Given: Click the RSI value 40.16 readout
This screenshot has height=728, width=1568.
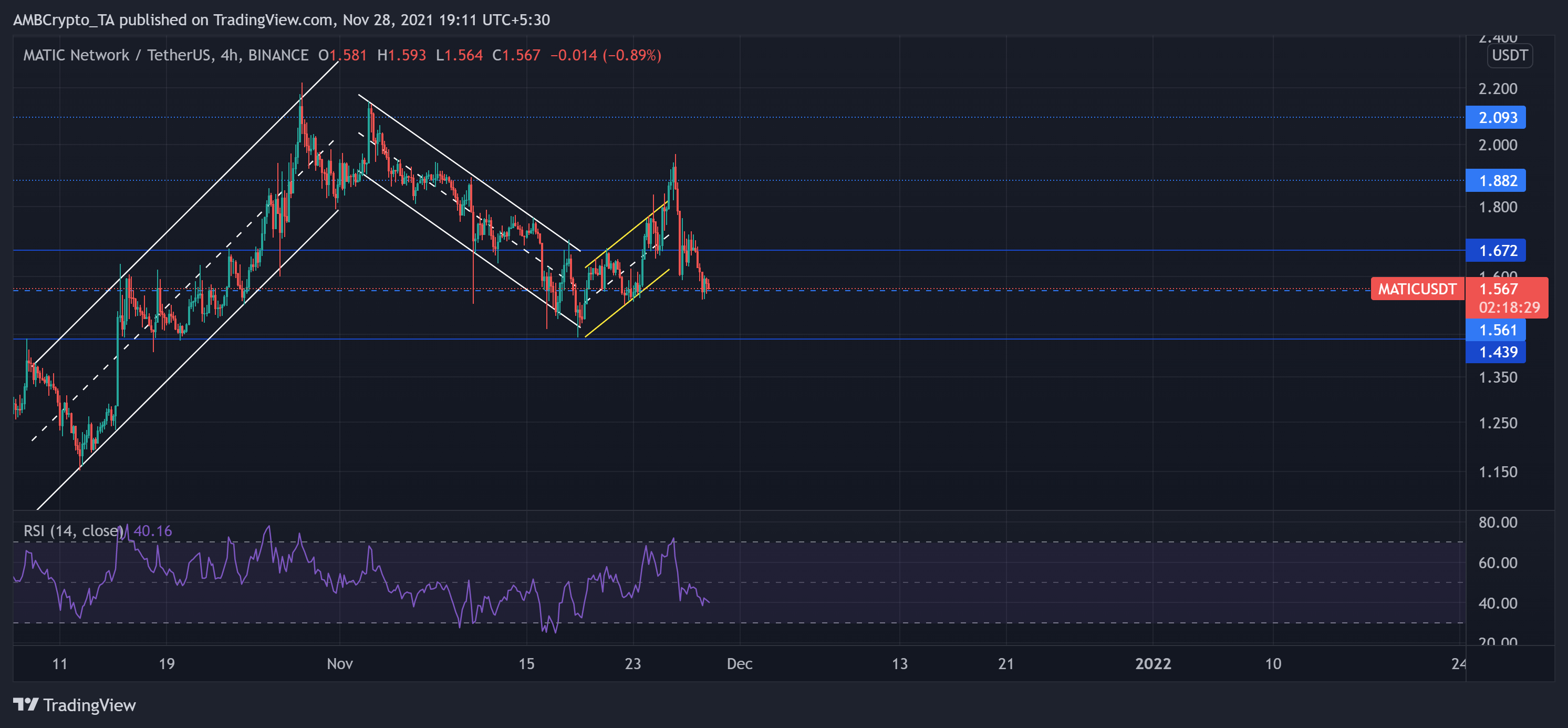Looking at the screenshot, I should click(x=153, y=530).
